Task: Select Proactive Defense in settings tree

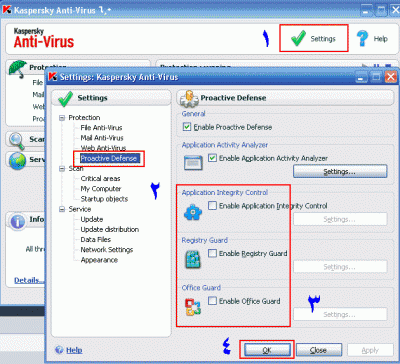Action: (109, 158)
